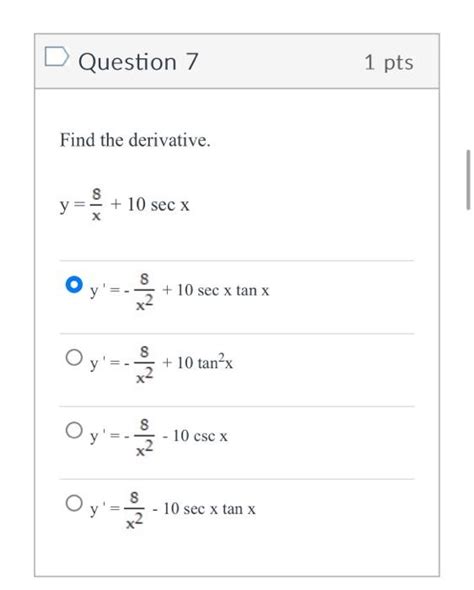474x590 pixels.
Task: Click the 'Find the derivative.' prompt text
Action: click(x=135, y=140)
